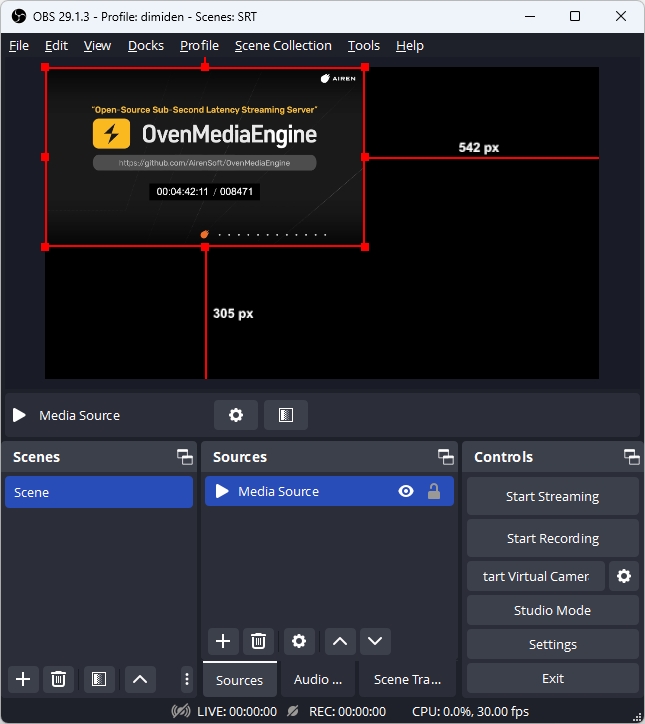Open the Docks menu
Viewport: 645px width, 724px height.
click(146, 46)
